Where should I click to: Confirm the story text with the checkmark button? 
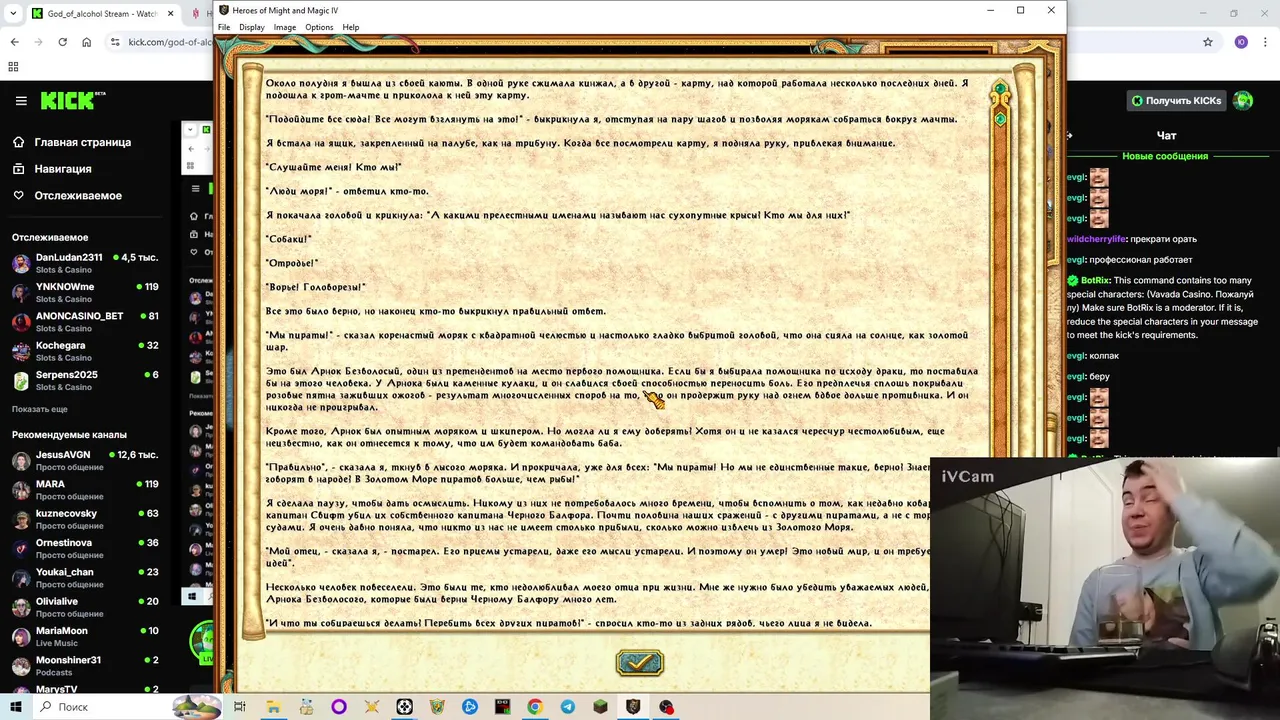click(x=640, y=662)
